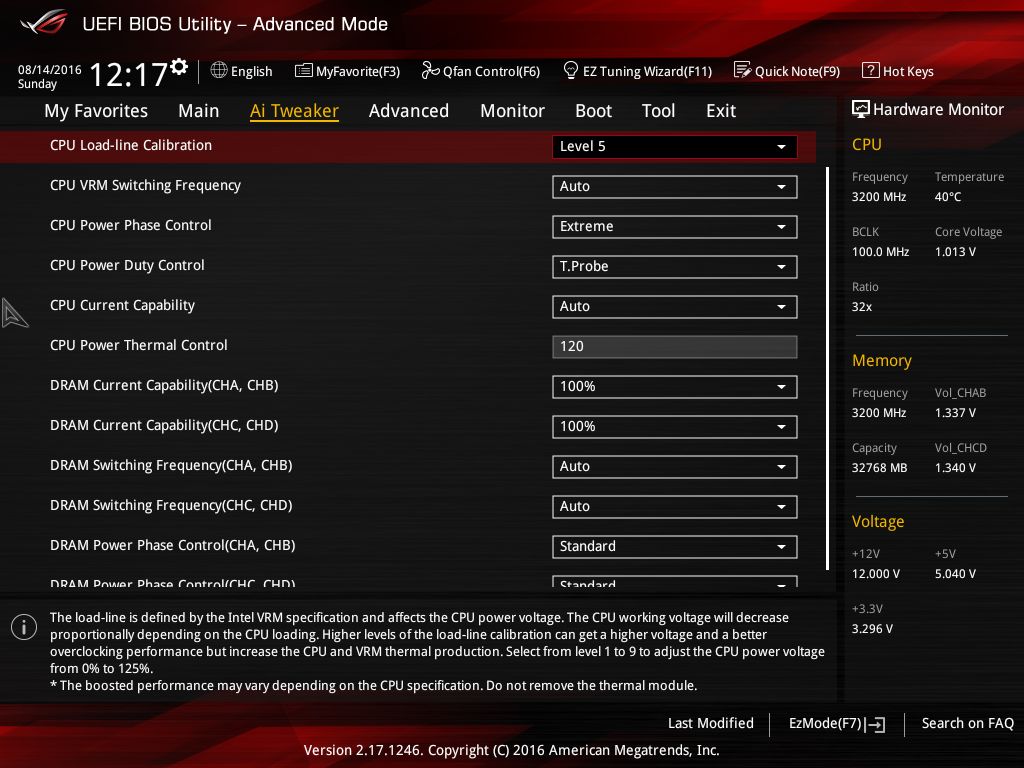Click the settings list vertical scrollbar
The height and width of the screenshot is (768, 1024).
[x=827, y=368]
